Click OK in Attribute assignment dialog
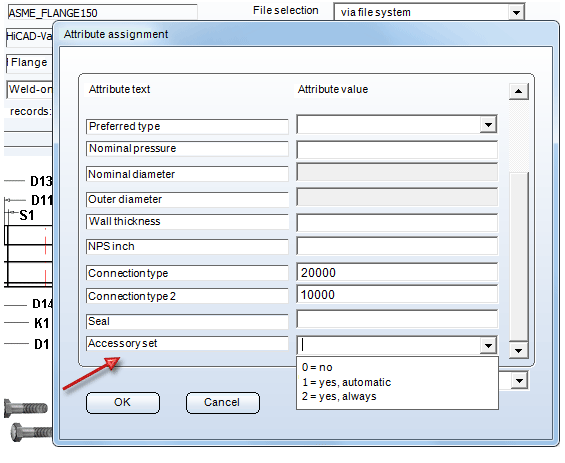This screenshot has height=463, width=565. (x=123, y=403)
